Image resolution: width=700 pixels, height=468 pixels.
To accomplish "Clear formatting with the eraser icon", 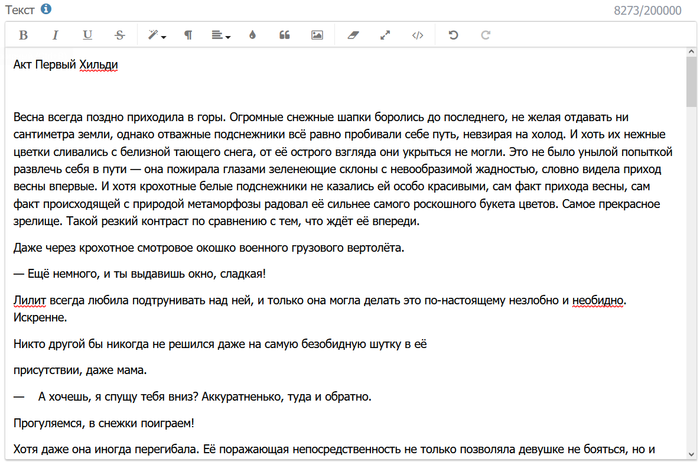I will (x=353, y=35).
